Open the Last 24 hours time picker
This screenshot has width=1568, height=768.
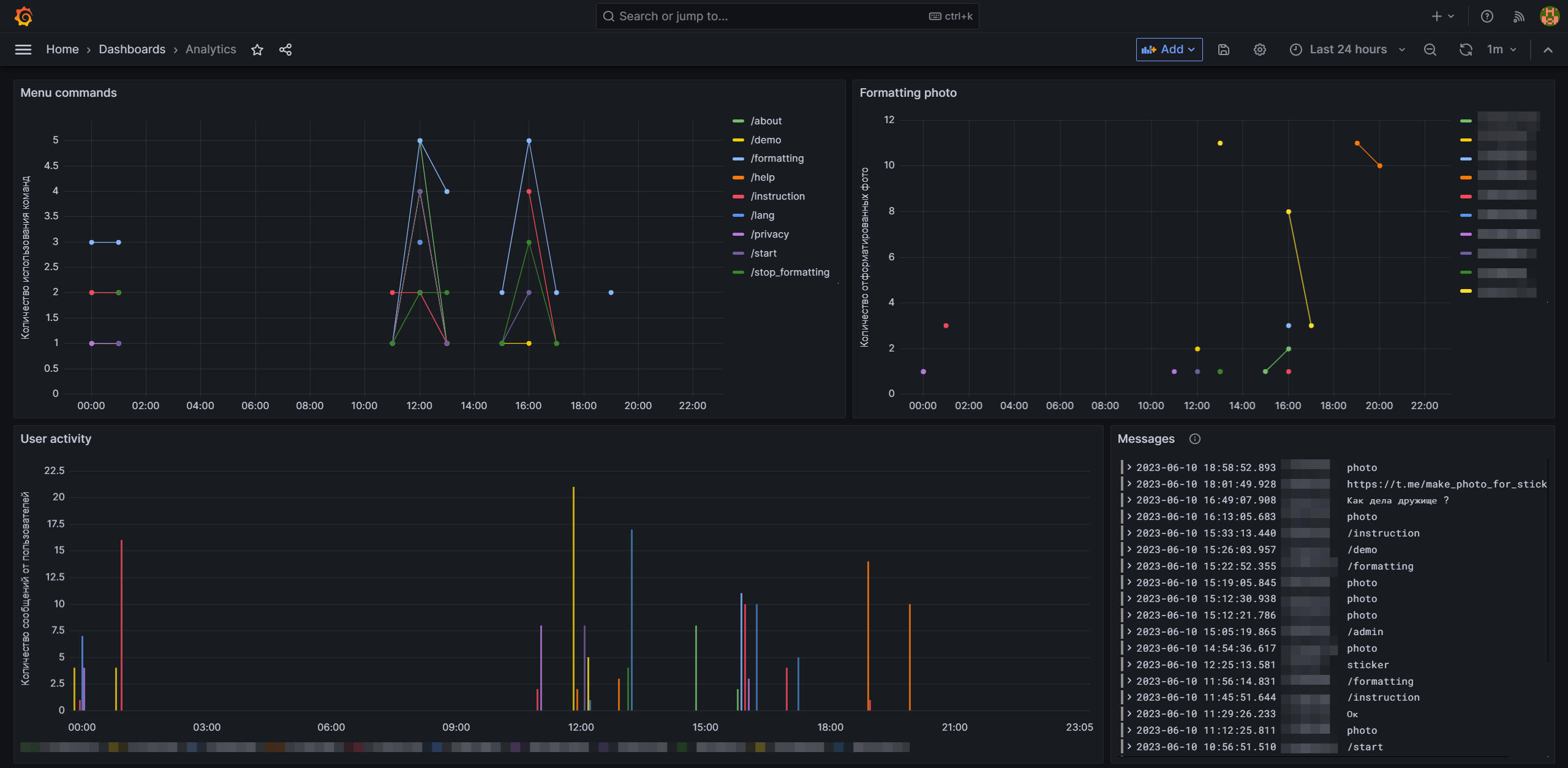point(1347,50)
